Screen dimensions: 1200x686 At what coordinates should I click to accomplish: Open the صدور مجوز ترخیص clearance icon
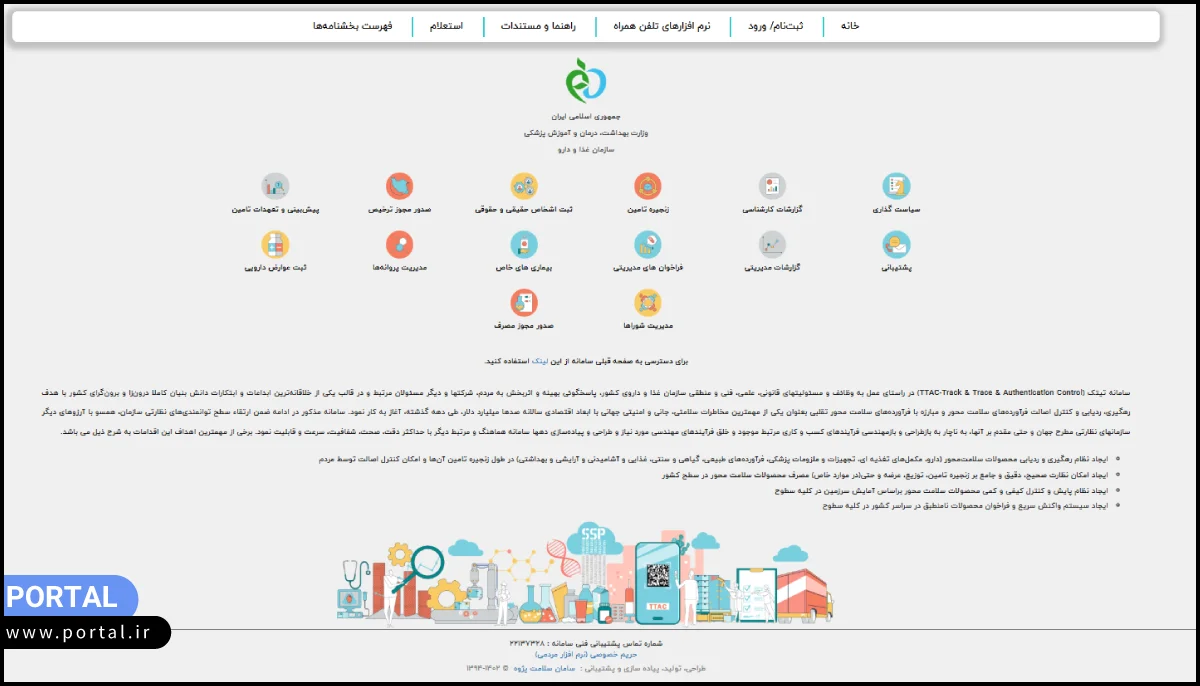pyautogui.click(x=400, y=187)
